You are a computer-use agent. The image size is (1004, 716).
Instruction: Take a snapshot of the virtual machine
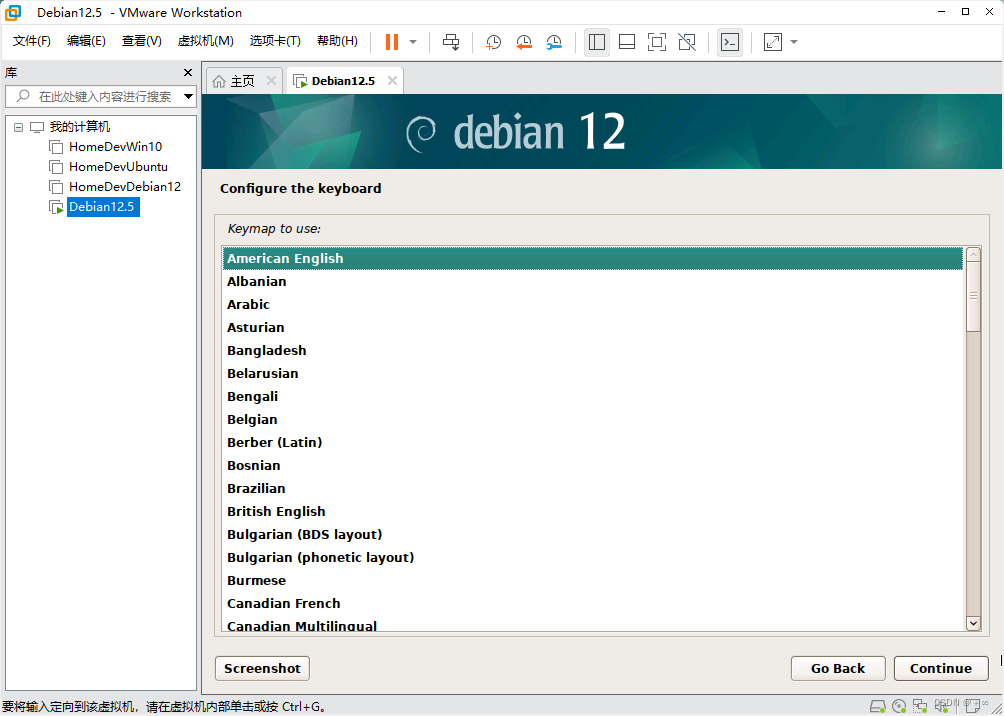click(x=492, y=41)
